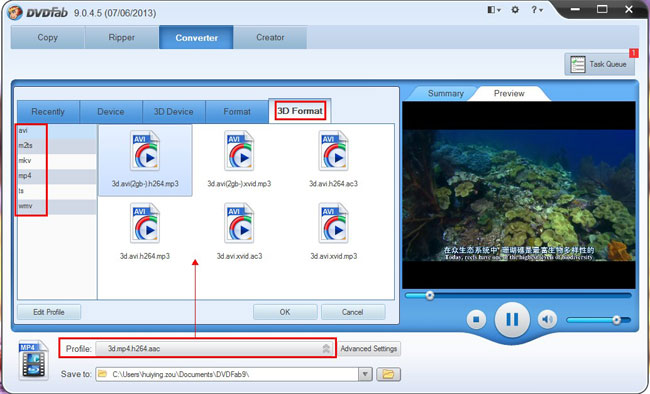Screen dimensions: 650x394
Task: Switch to the Creator tab
Action: pos(270,37)
